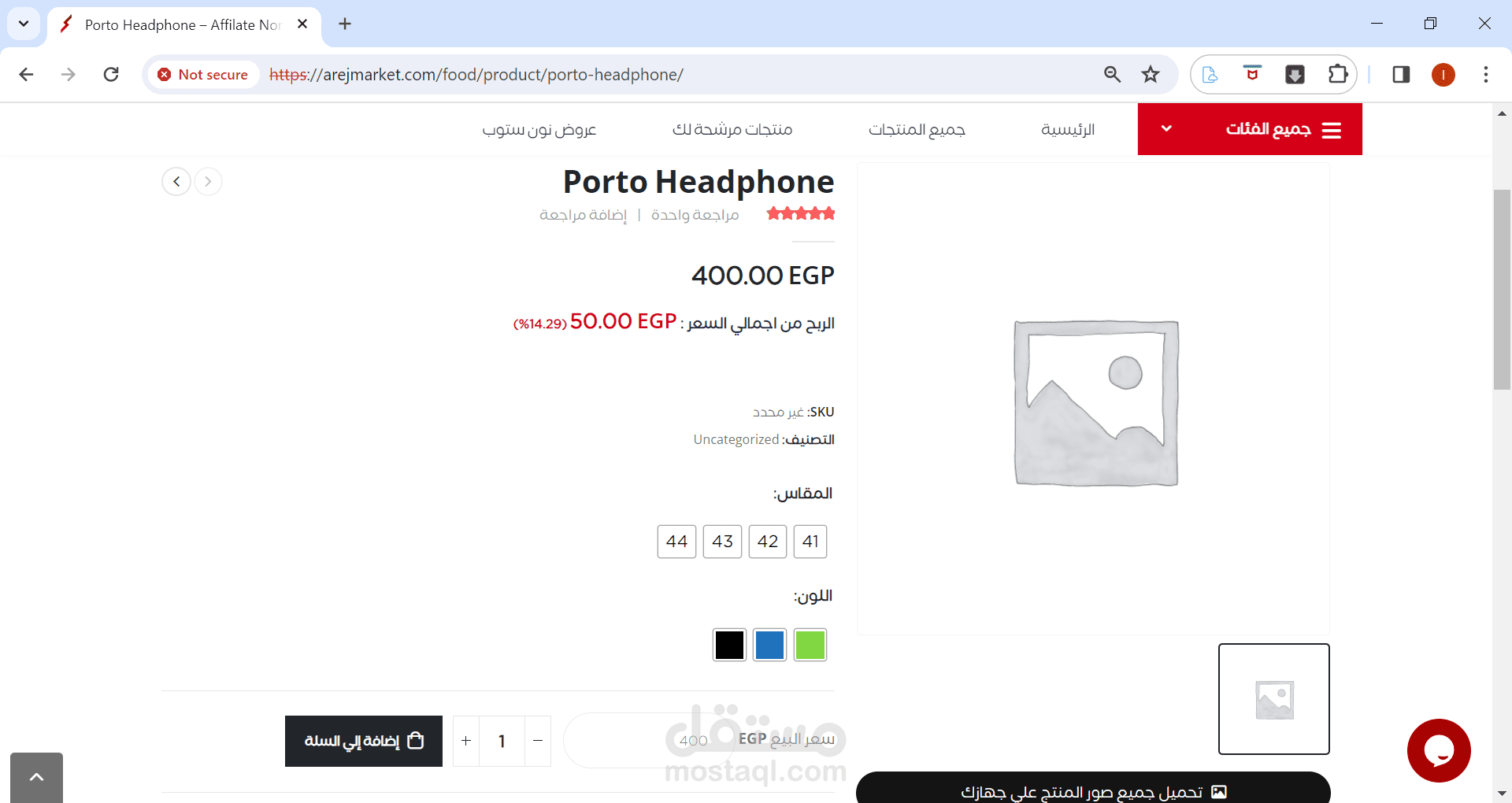The height and width of the screenshot is (803, 1512).
Task: Open عروض نون ستوب menu item
Action: 539,129
